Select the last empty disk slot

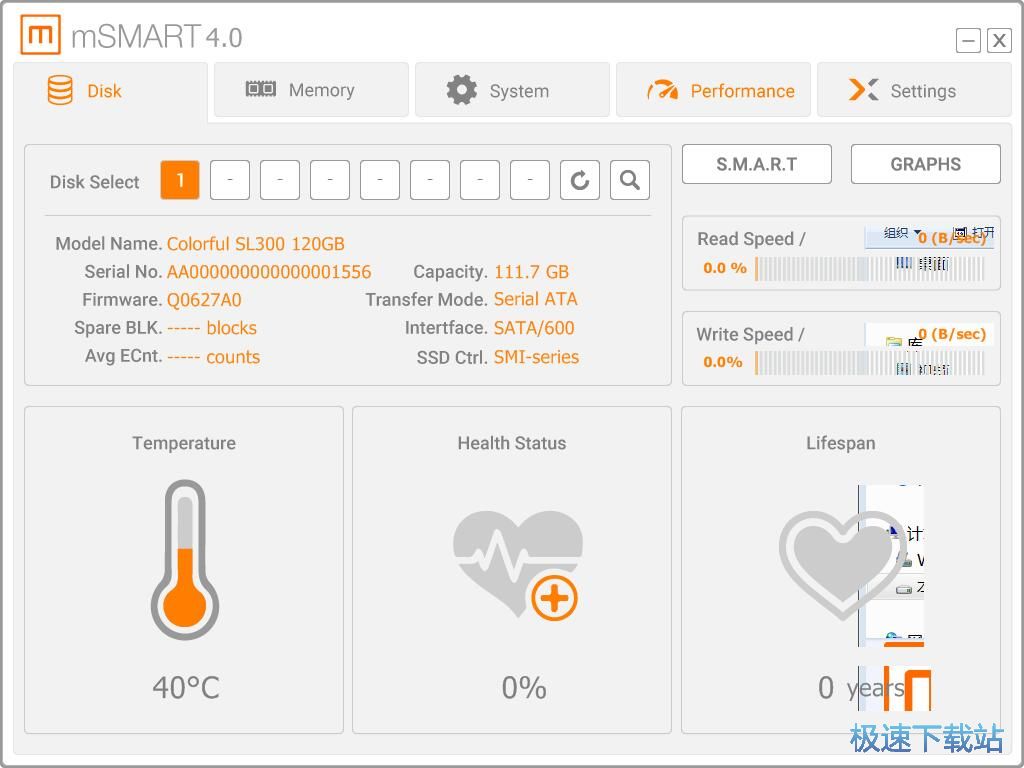[x=530, y=181]
